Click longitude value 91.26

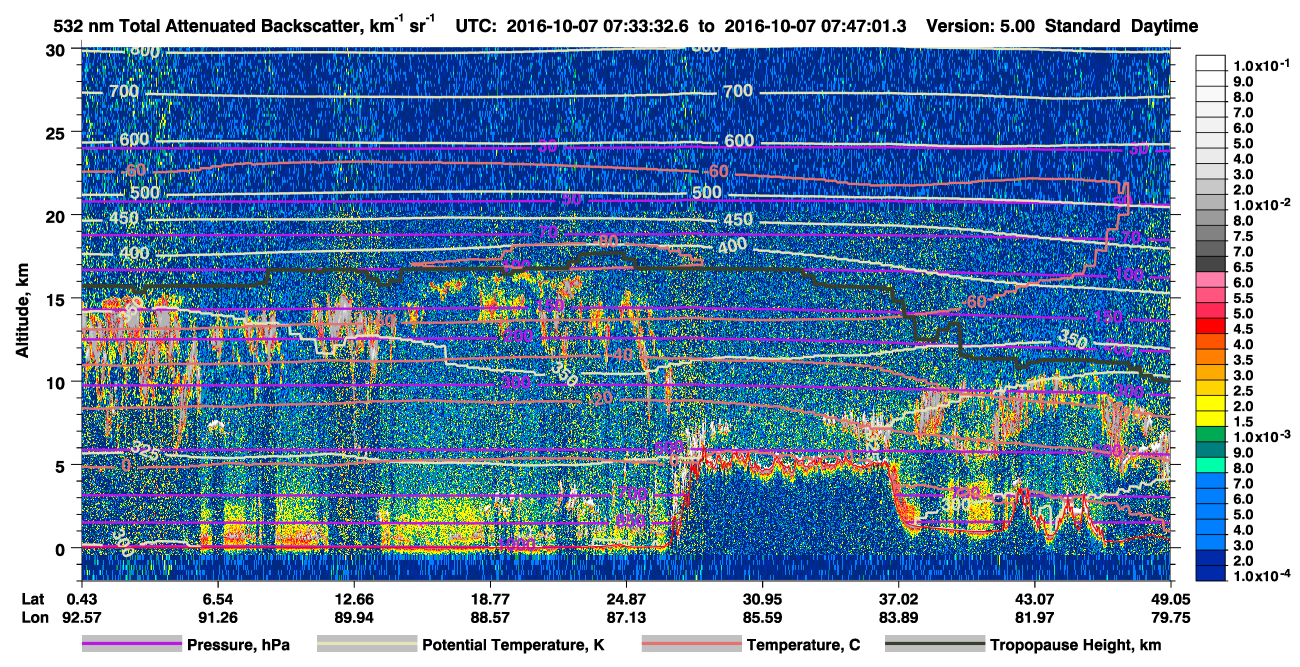click(x=217, y=616)
